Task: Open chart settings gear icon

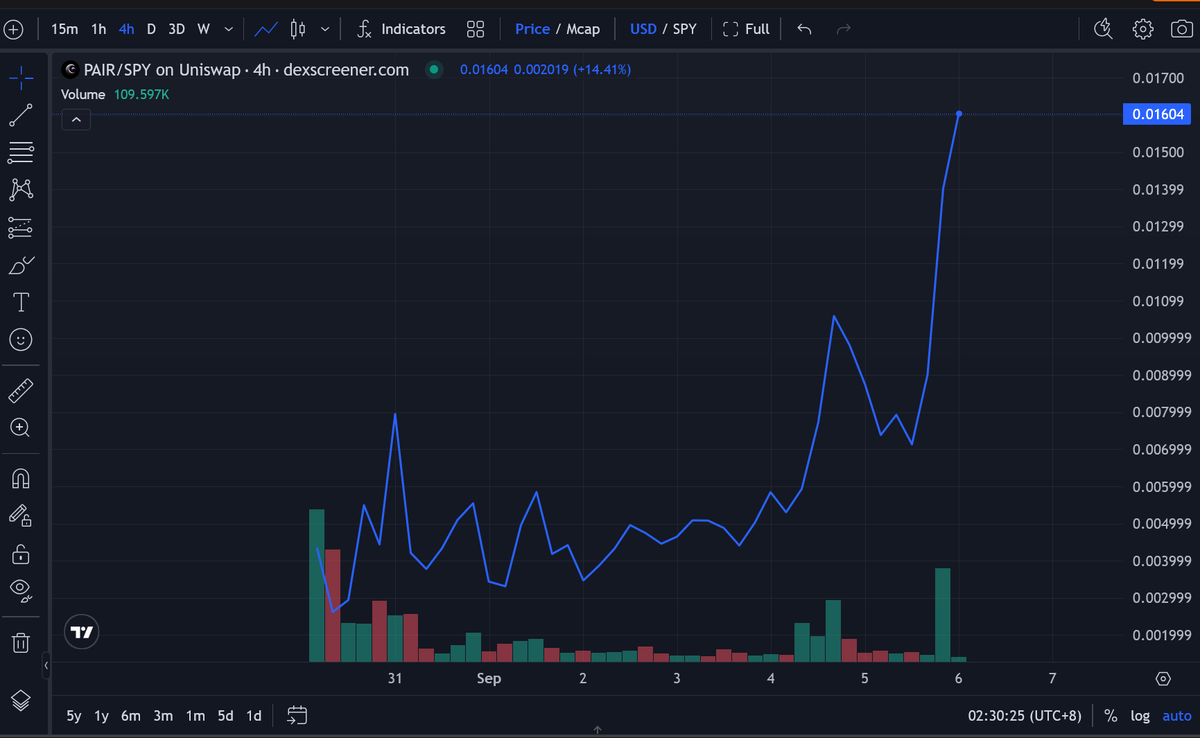Action: click(x=1143, y=29)
